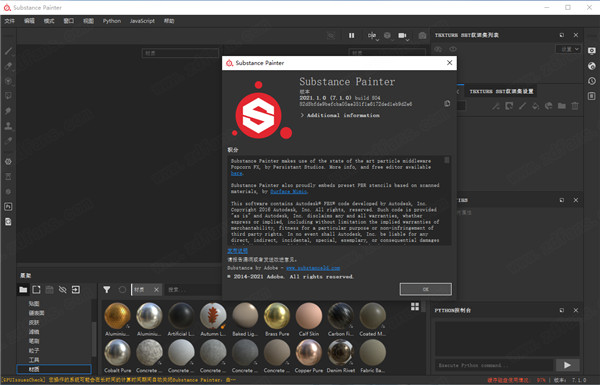Viewport: 600px width, 385px height.
Task: Pause the viewport rendering
Action: click(x=351, y=36)
